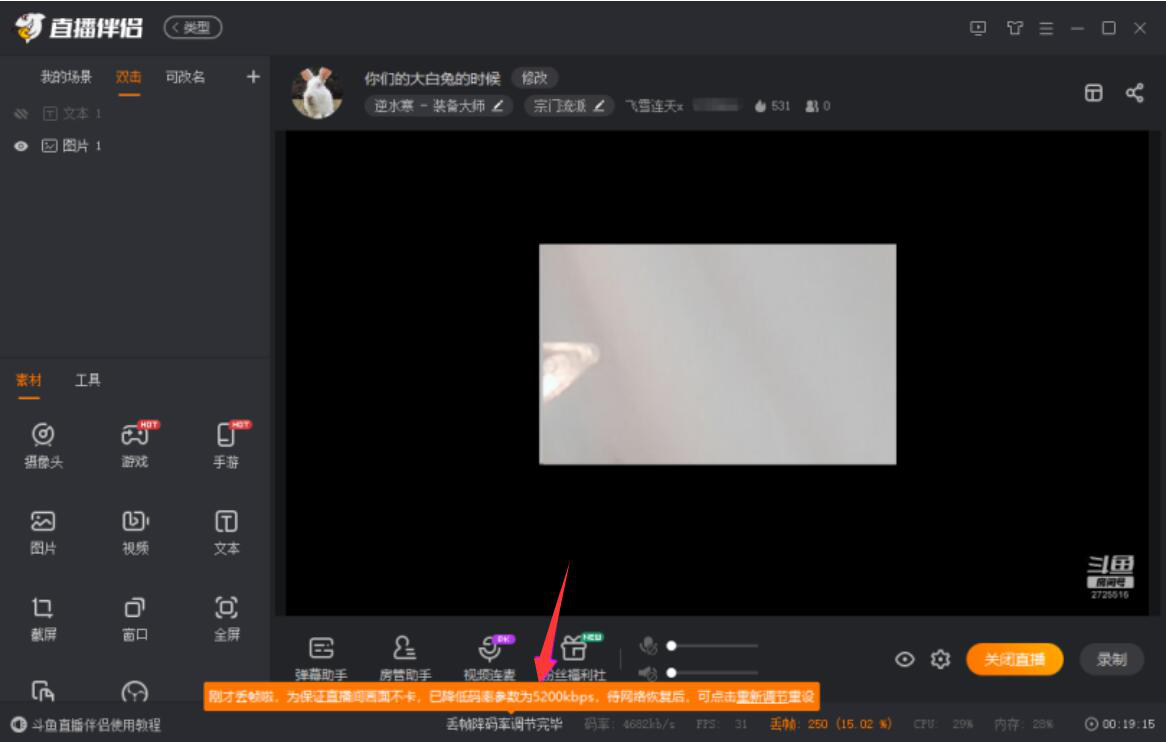Switch to 可改名 scene tab

pos(185,77)
